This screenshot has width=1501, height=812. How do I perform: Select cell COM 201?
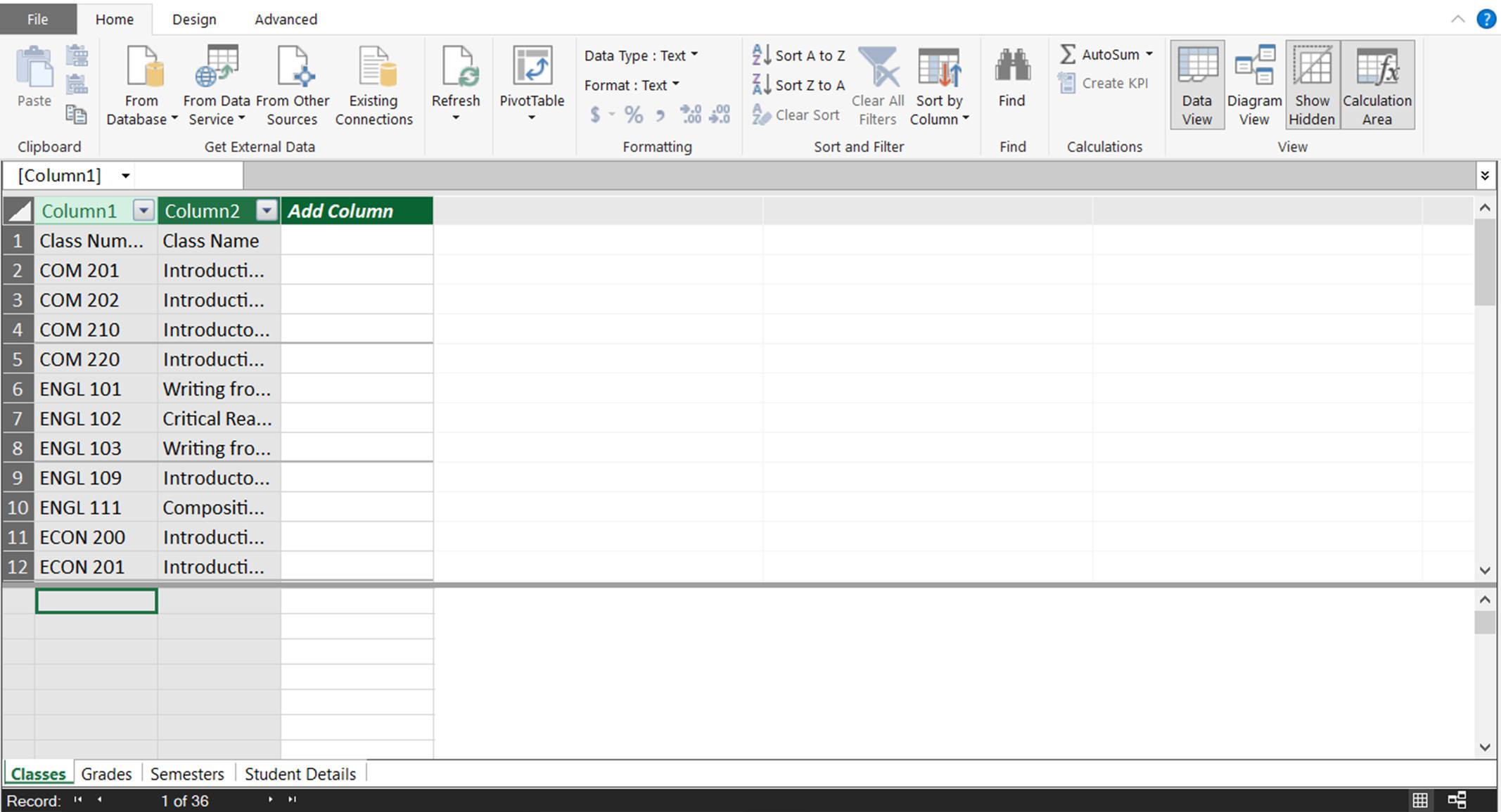[x=96, y=270]
